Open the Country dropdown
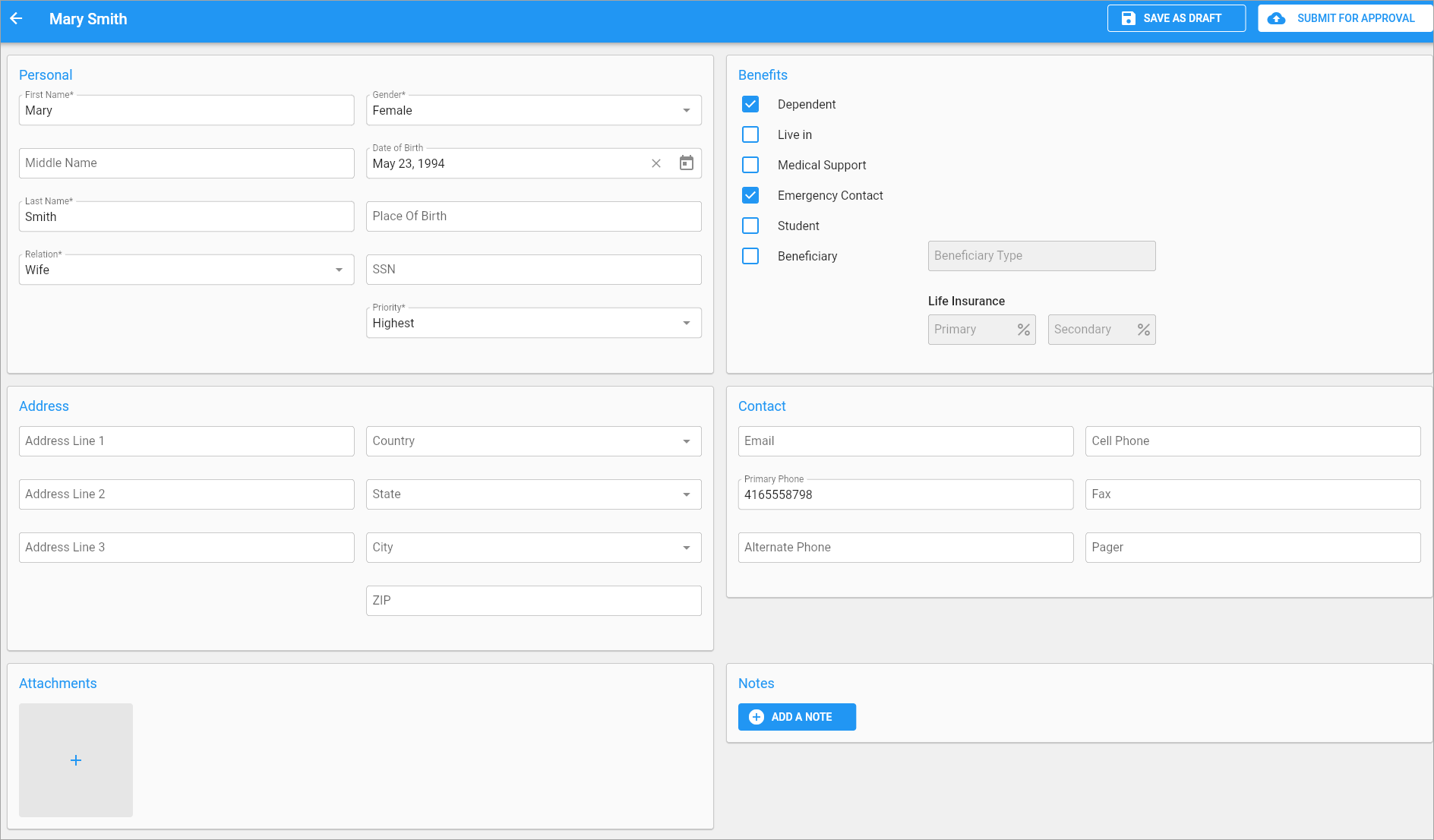The height and width of the screenshot is (840, 1434). pos(534,441)
